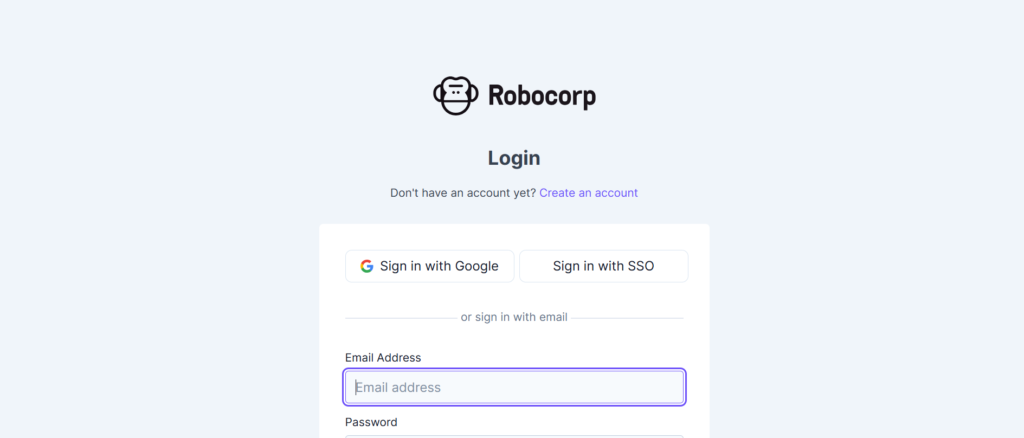Click the divider line left of "or sign in with email"
Viewport: 1024px width, 438px height.
click(x=400, y=318)
